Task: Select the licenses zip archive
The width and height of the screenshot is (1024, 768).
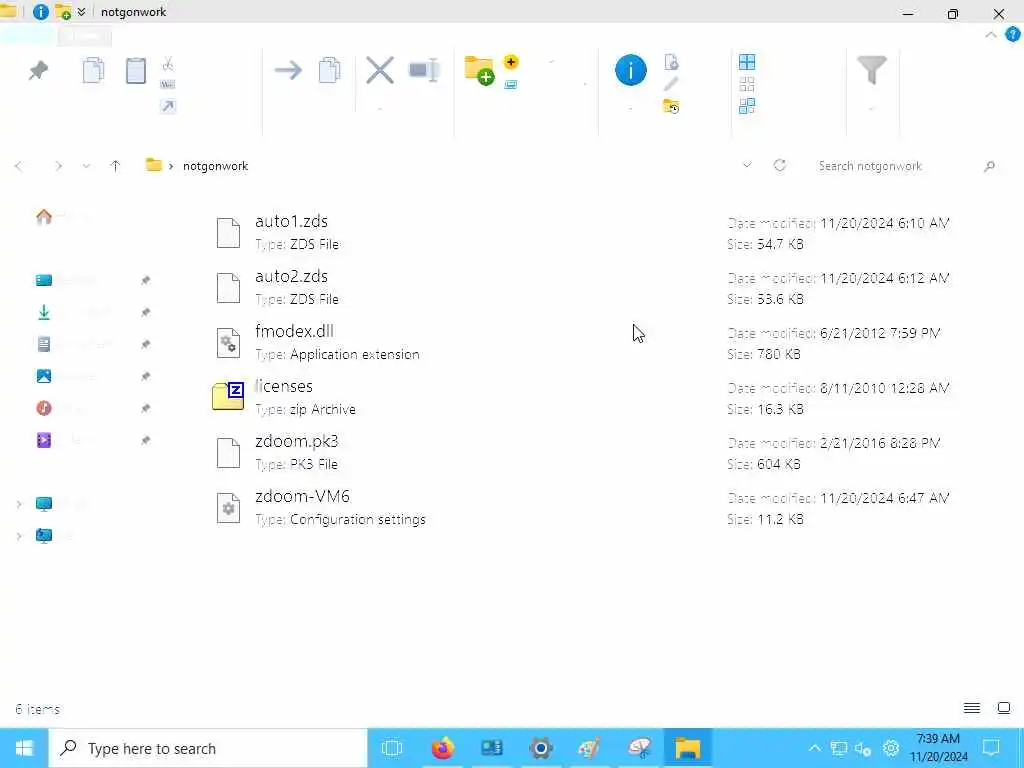Action: click(x=584, y=397)
